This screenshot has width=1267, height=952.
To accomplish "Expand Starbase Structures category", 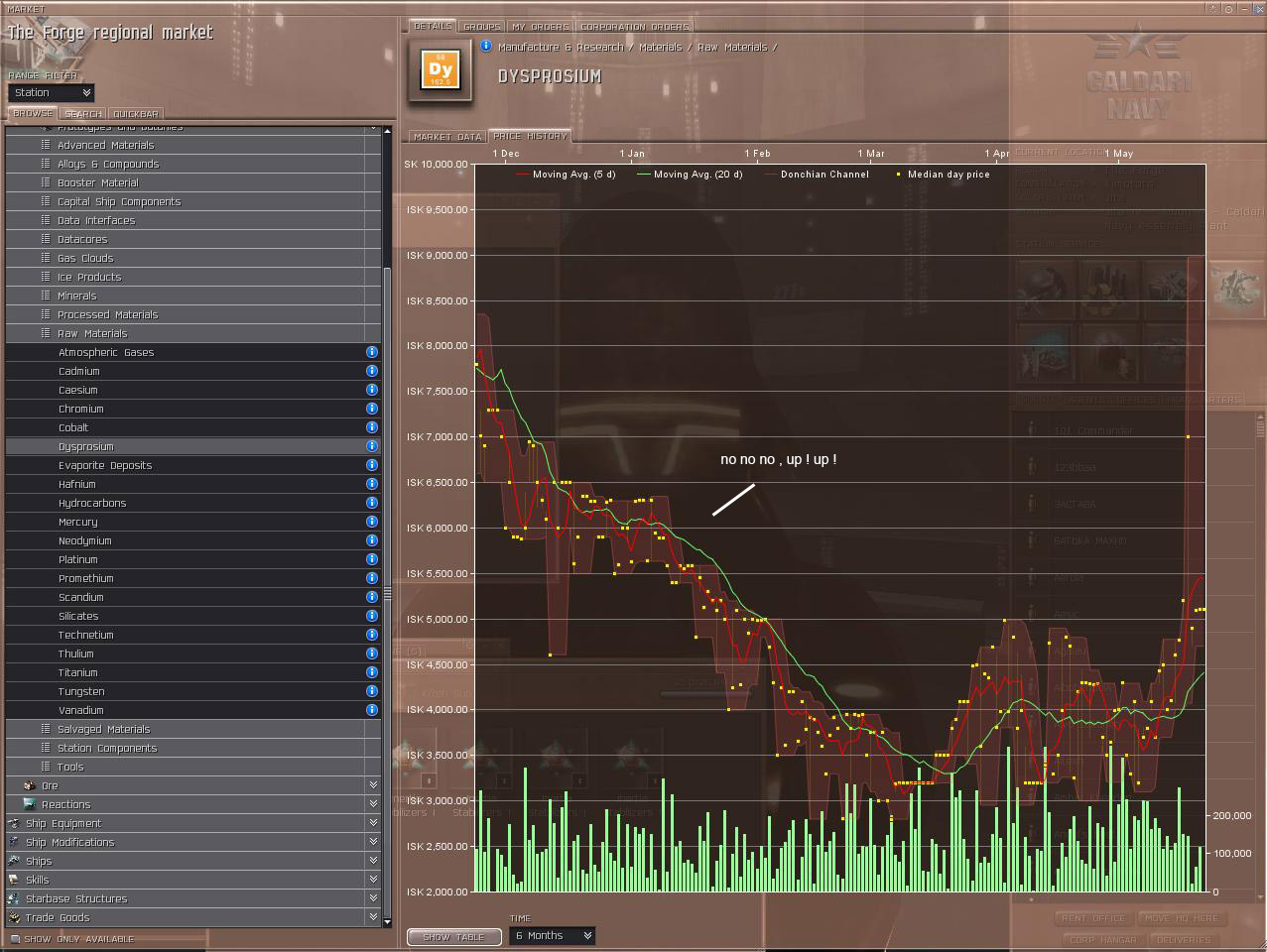I will coord(373,898).
